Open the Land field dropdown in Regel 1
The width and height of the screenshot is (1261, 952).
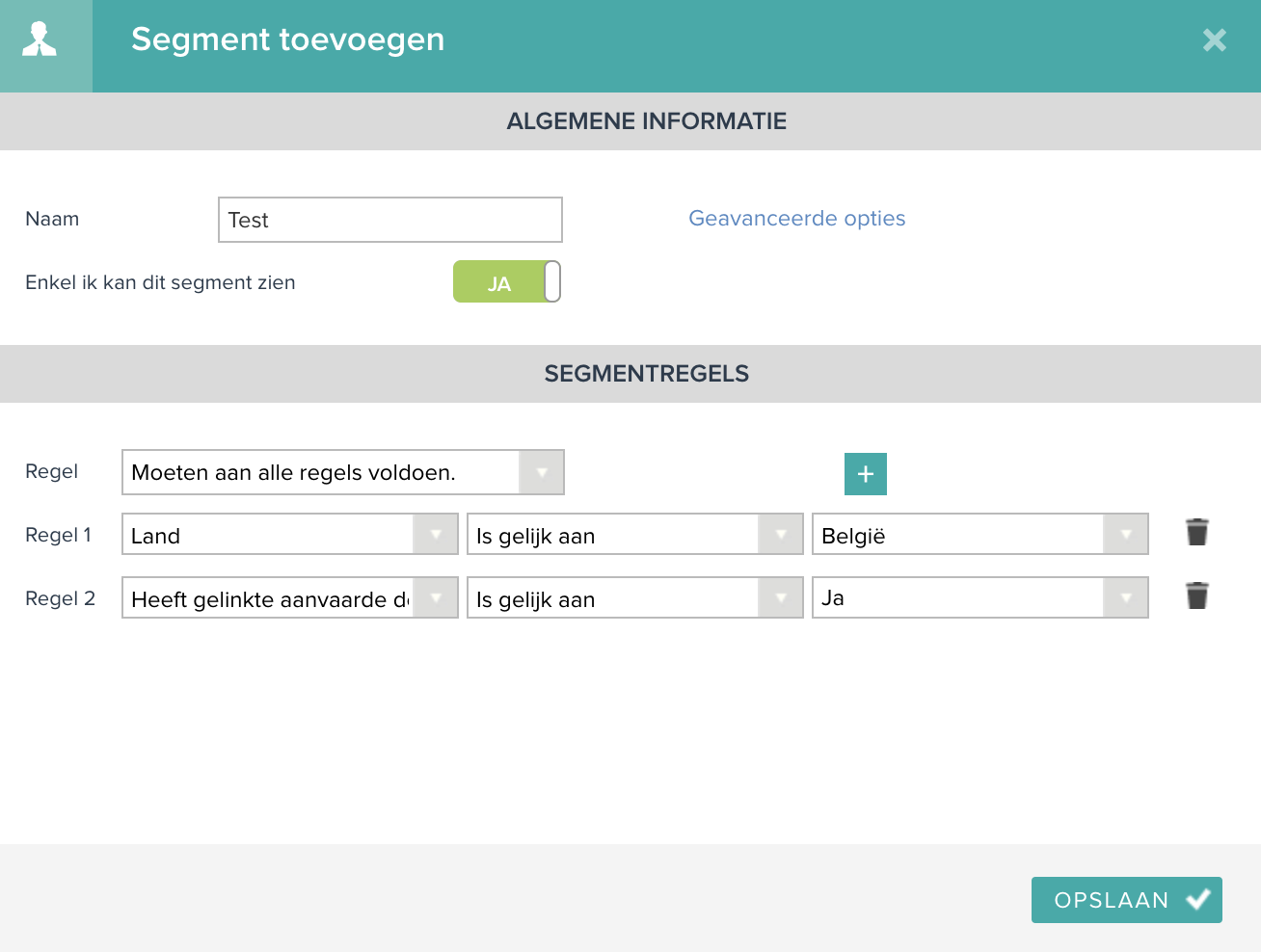290,535
